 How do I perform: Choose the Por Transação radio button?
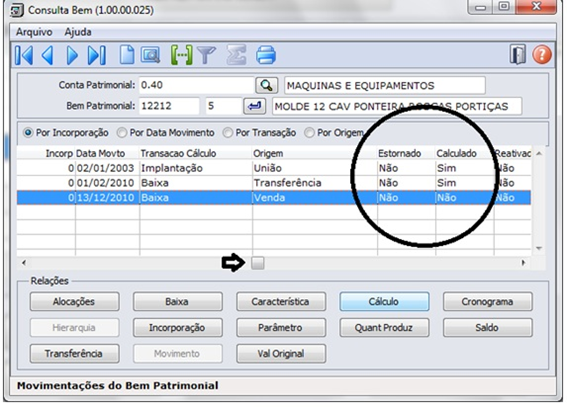[260, 133]
